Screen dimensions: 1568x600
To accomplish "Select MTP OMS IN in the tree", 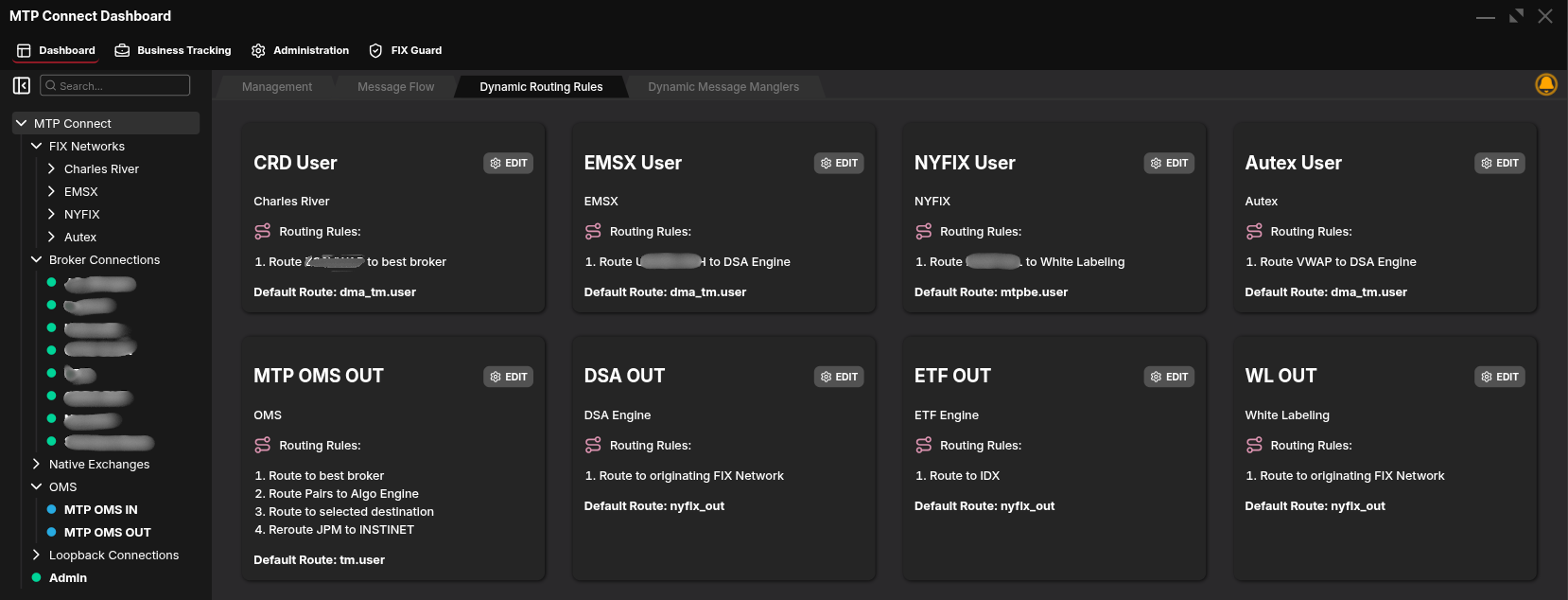I will coord(100,509).
